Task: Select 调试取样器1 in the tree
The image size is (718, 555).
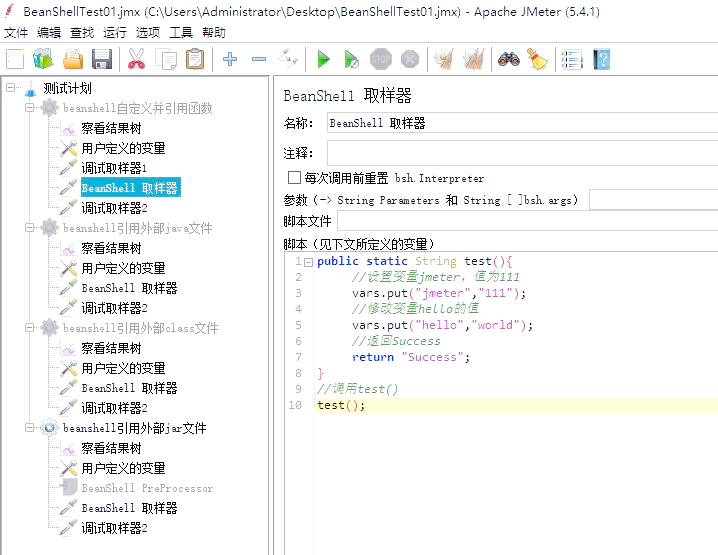Action: [x=114, y=168]
